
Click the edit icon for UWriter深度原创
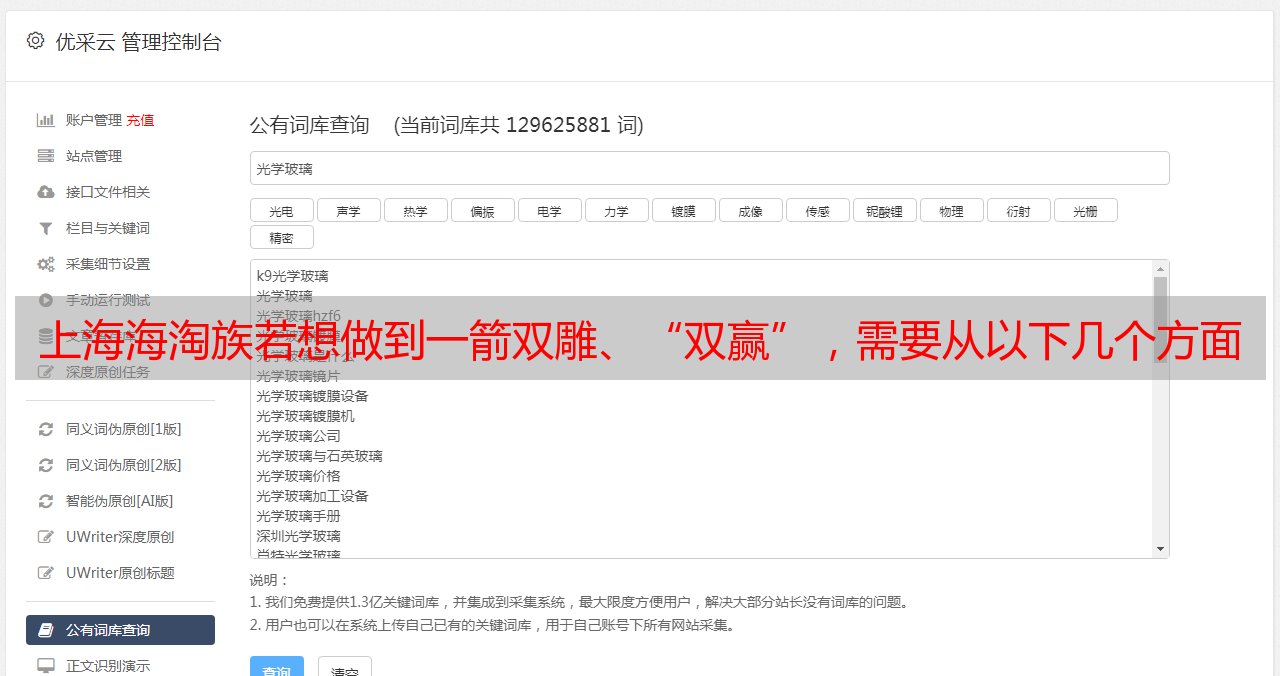pos(46,537)
